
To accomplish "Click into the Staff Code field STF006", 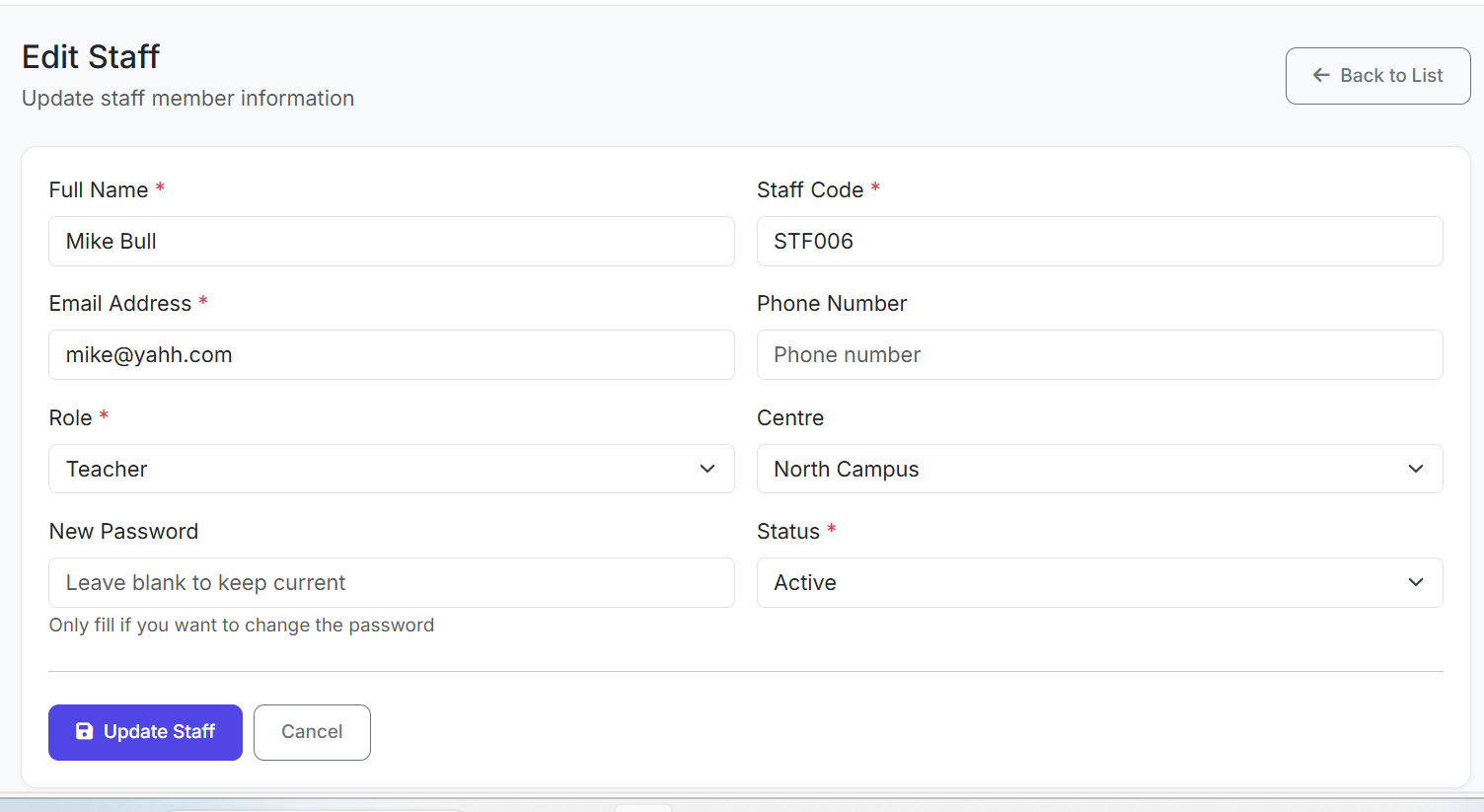I will [1099, 241].
